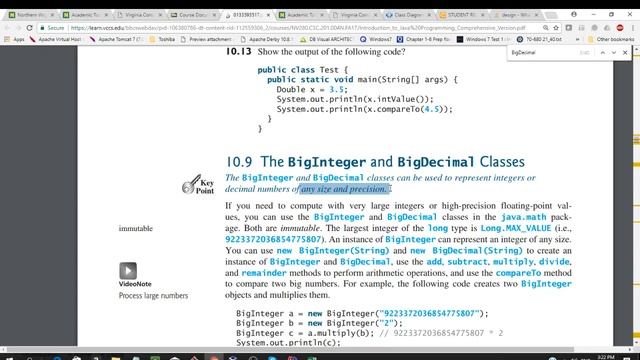Click 'Long.MAX_VALUE' in the paragraph
Screen dimensions: 640x360
516,229
